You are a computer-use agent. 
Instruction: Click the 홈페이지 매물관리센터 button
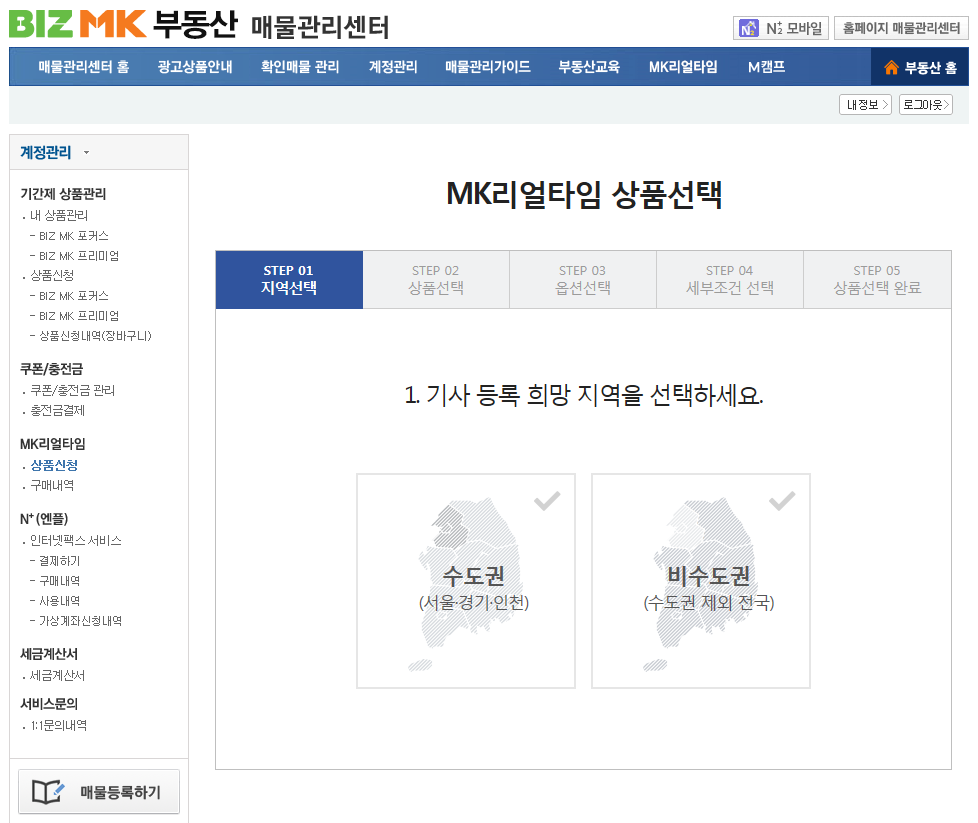(x=901, y=28)
